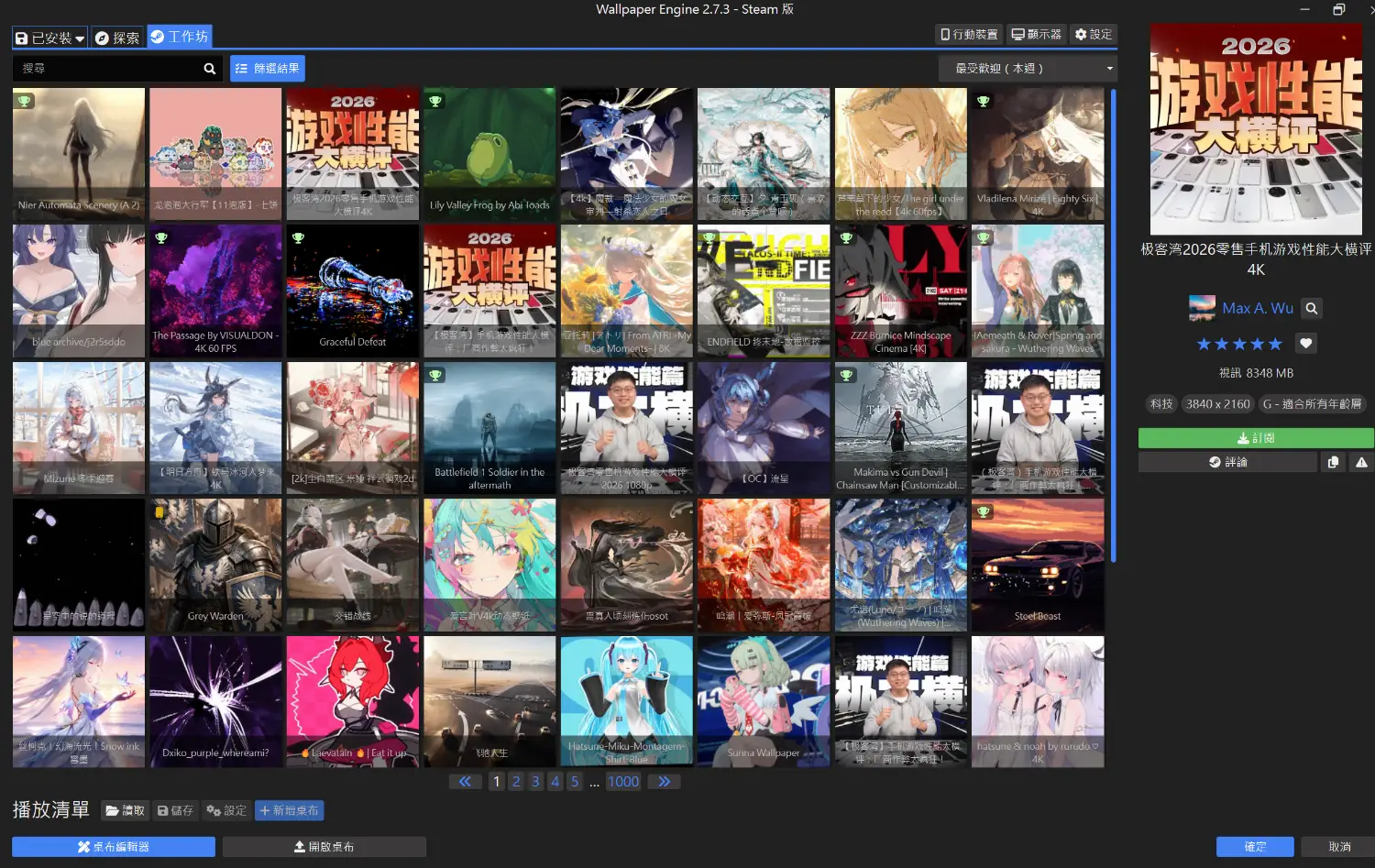Image resolution: width=1375 pixels, height=868 pixels.
Task: Open the 顯示器 monitor settings
Action: coord(1036,35)
